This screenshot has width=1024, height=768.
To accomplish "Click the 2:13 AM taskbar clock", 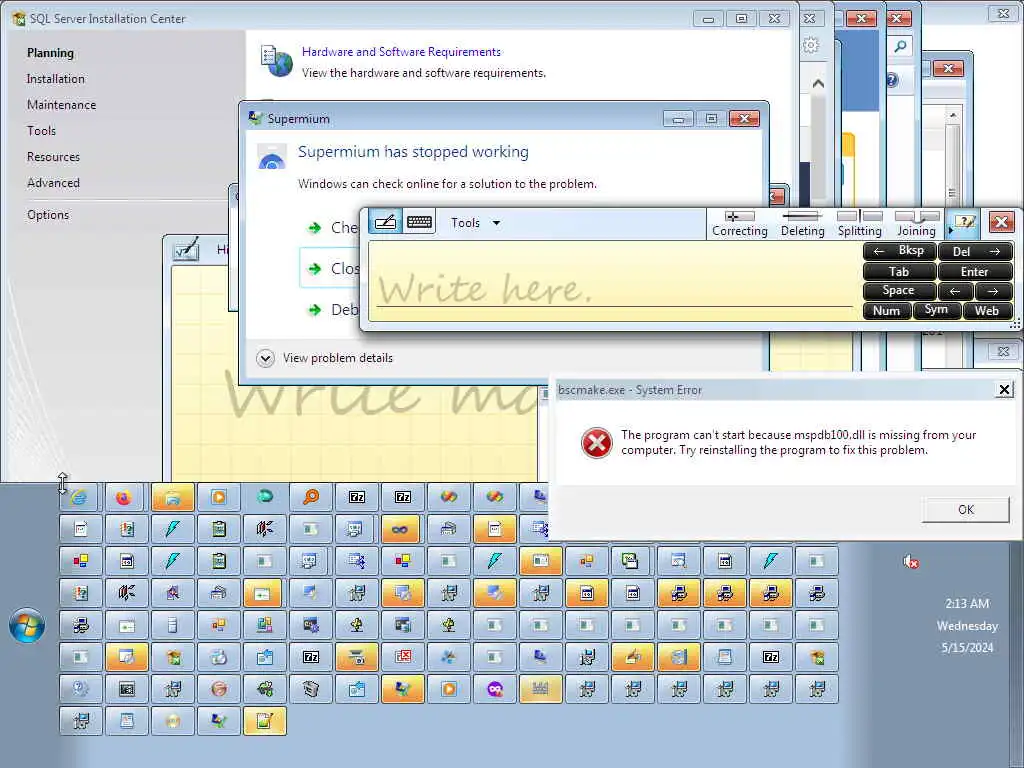I will [967, 603].
